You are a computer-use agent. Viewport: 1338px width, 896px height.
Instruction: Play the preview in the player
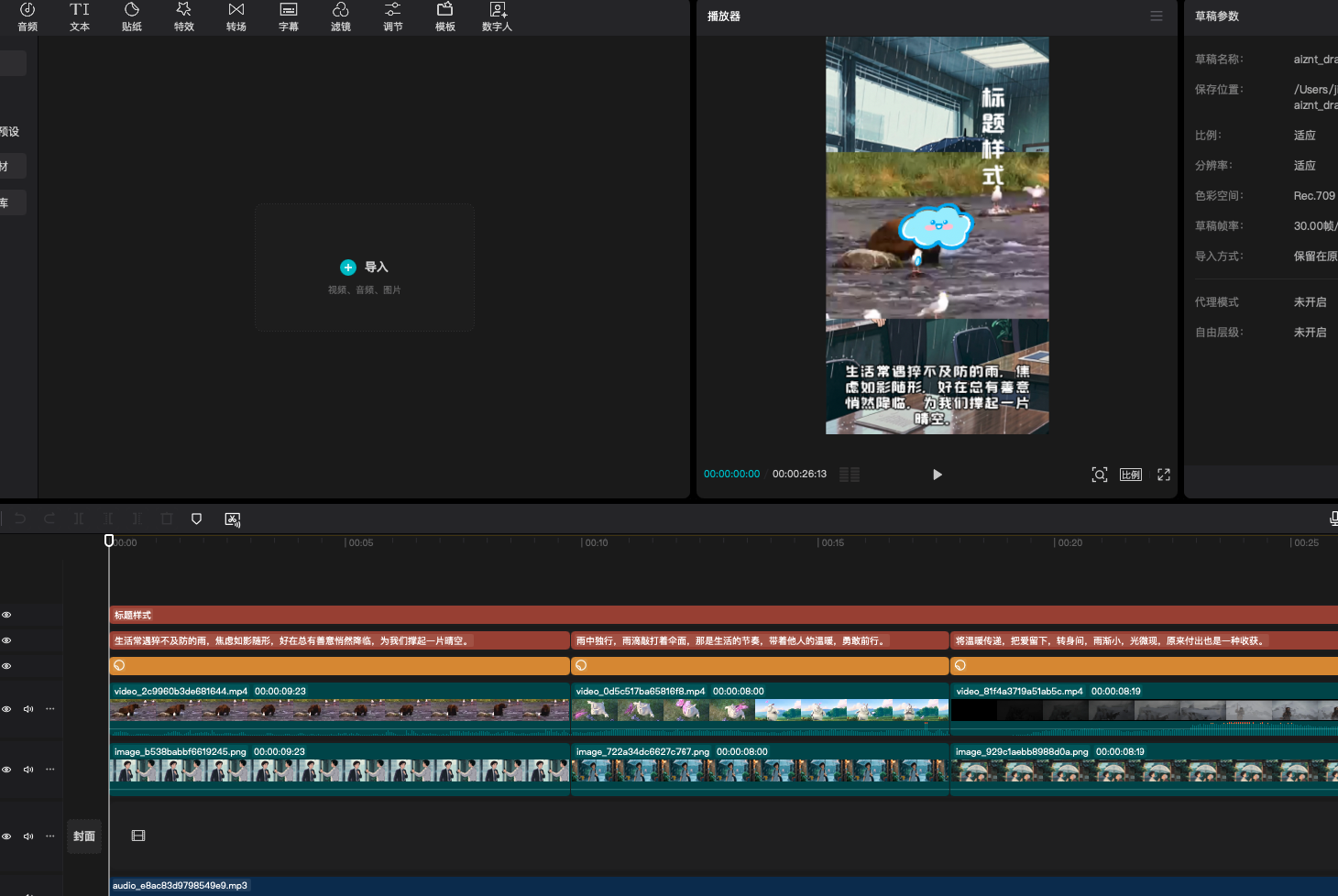[x=937, y=475]
